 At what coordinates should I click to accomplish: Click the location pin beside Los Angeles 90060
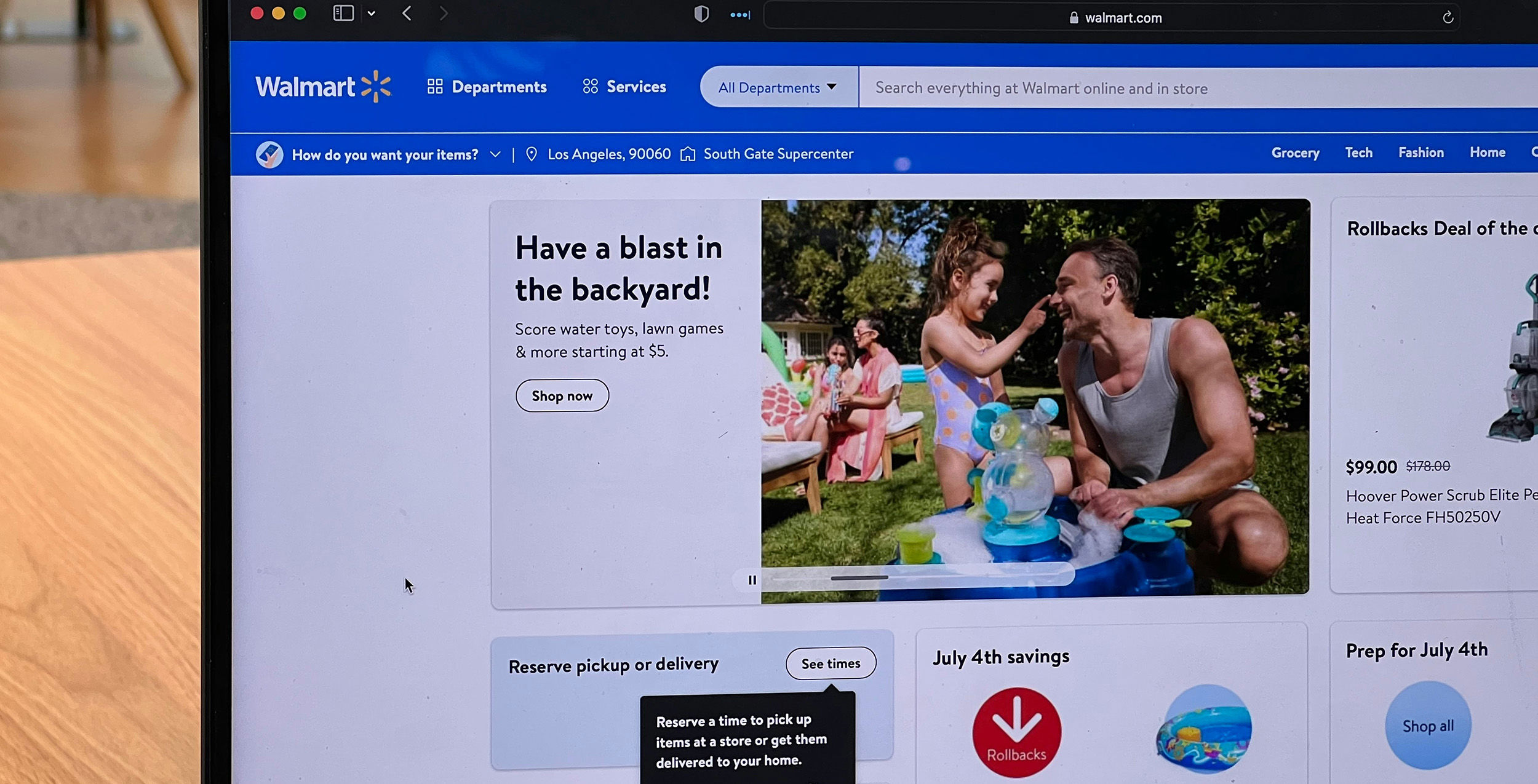tap(532, 154)
